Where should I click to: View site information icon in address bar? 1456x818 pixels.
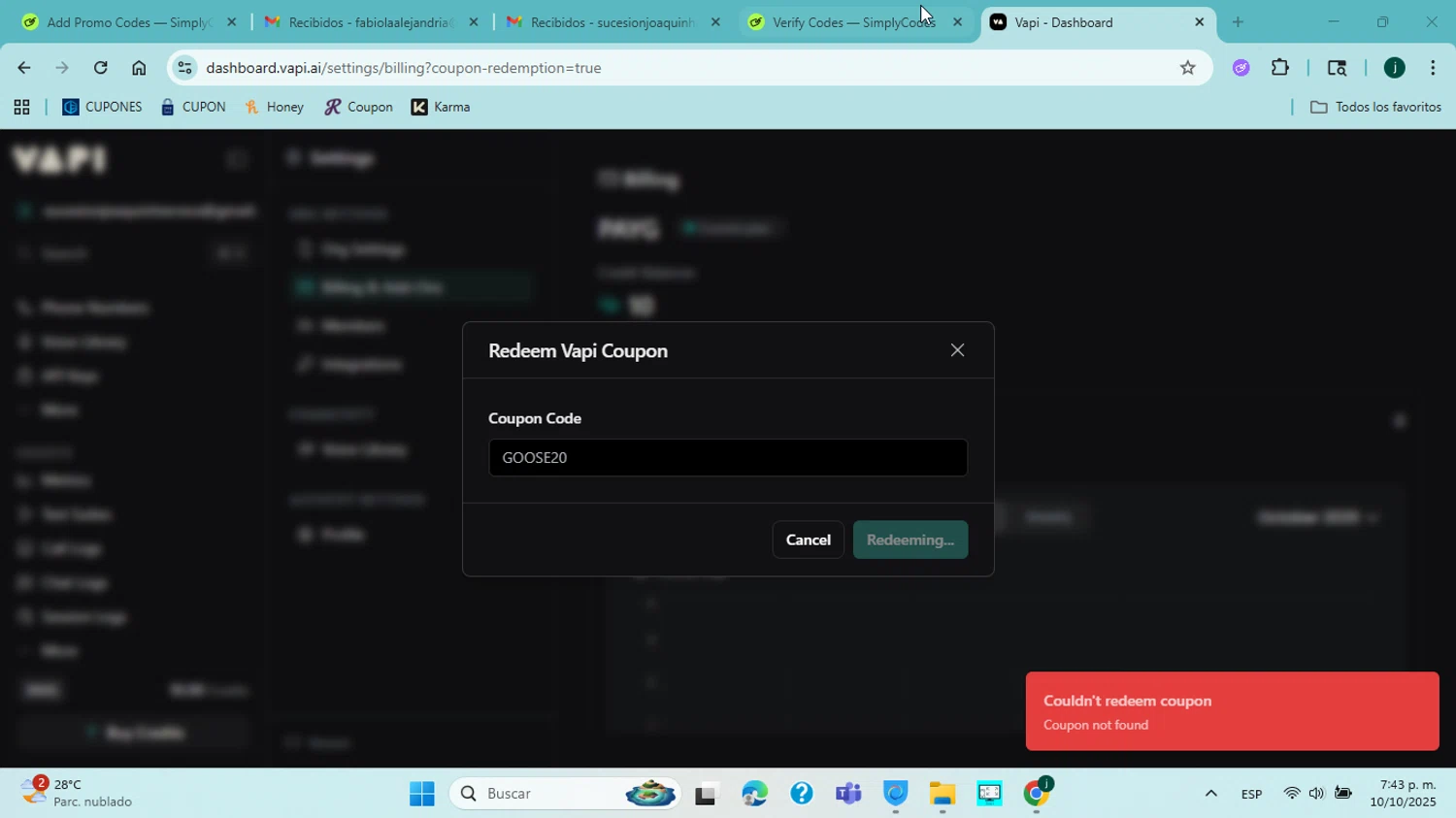[185, 68]
